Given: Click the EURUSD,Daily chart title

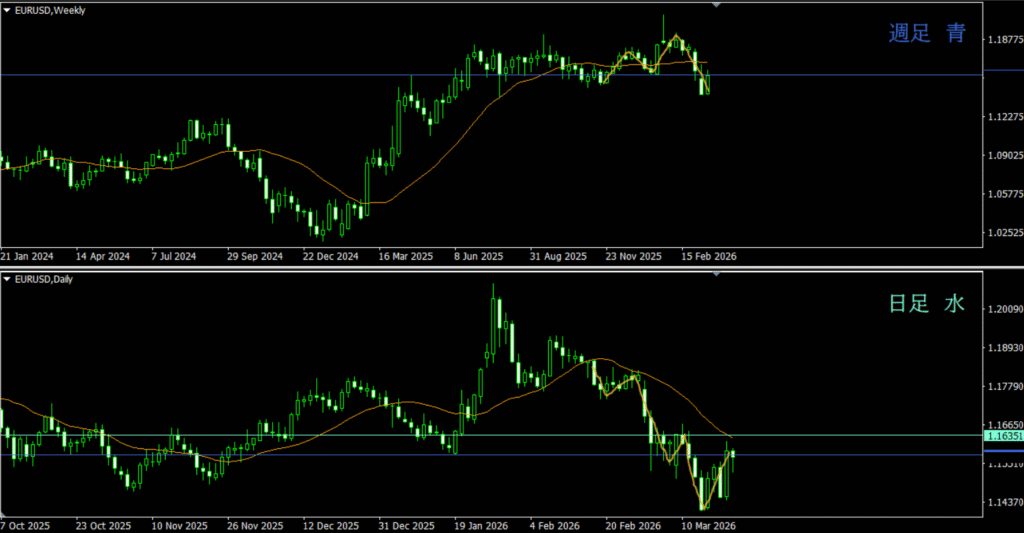Looking at the screenshot, I should (x=44, y=279).
